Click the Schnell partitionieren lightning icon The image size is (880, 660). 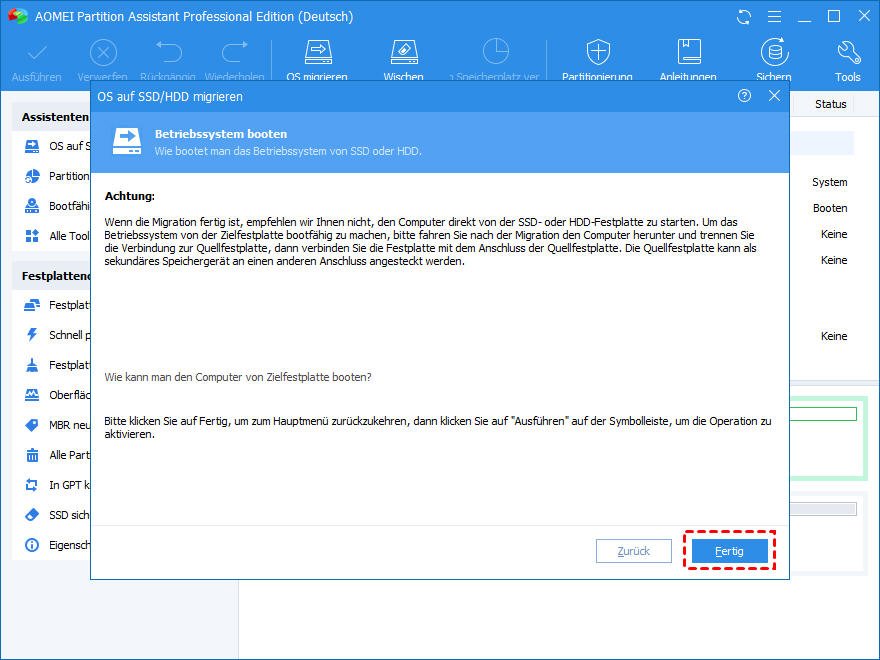(32, 335)
